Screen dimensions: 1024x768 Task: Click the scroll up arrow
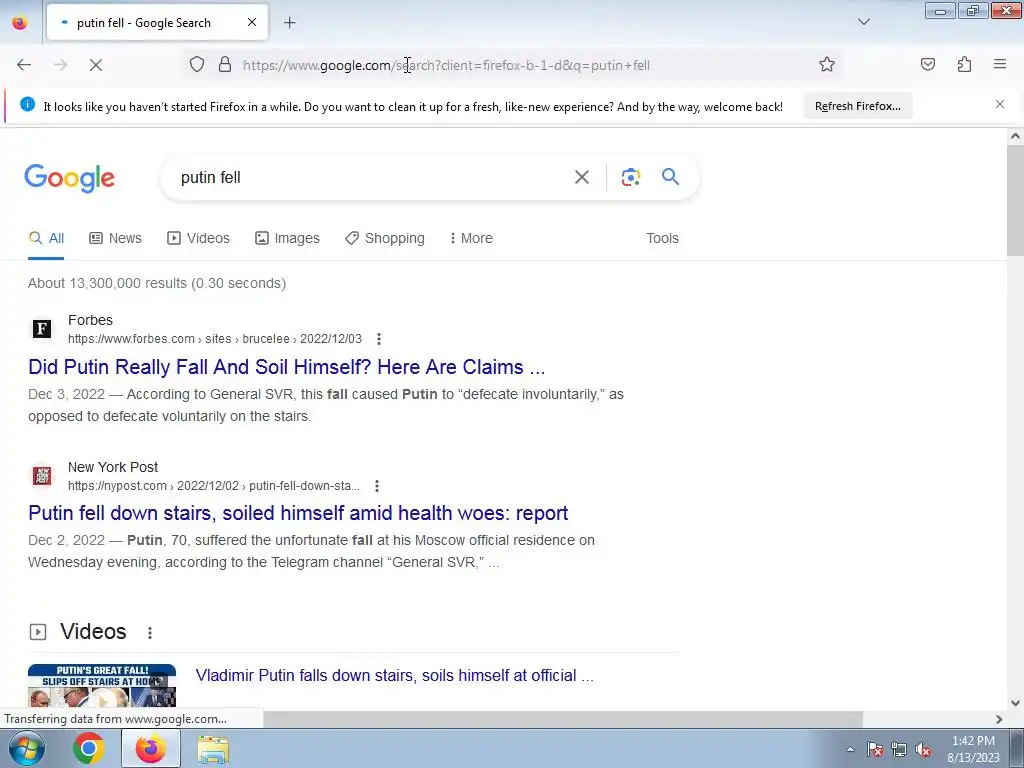pos(1015,136)
